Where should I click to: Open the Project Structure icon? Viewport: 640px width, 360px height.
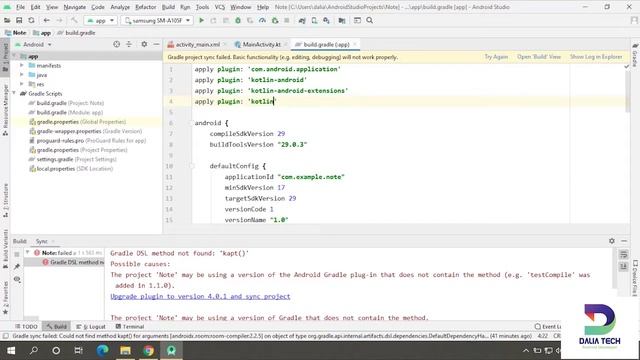[342, 20]
